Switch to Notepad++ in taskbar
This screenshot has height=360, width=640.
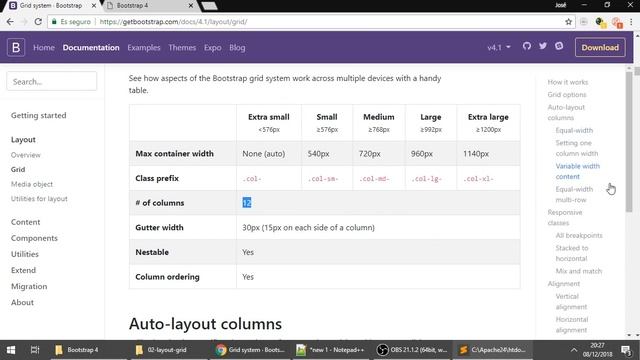[x=331, y=350]
